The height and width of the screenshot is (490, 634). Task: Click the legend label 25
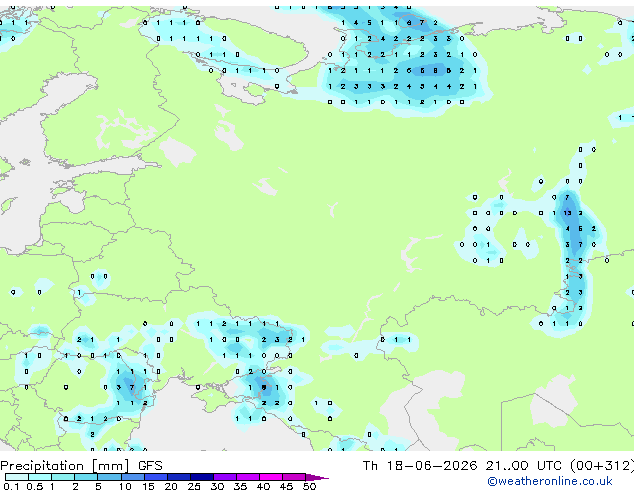point(194,486)
